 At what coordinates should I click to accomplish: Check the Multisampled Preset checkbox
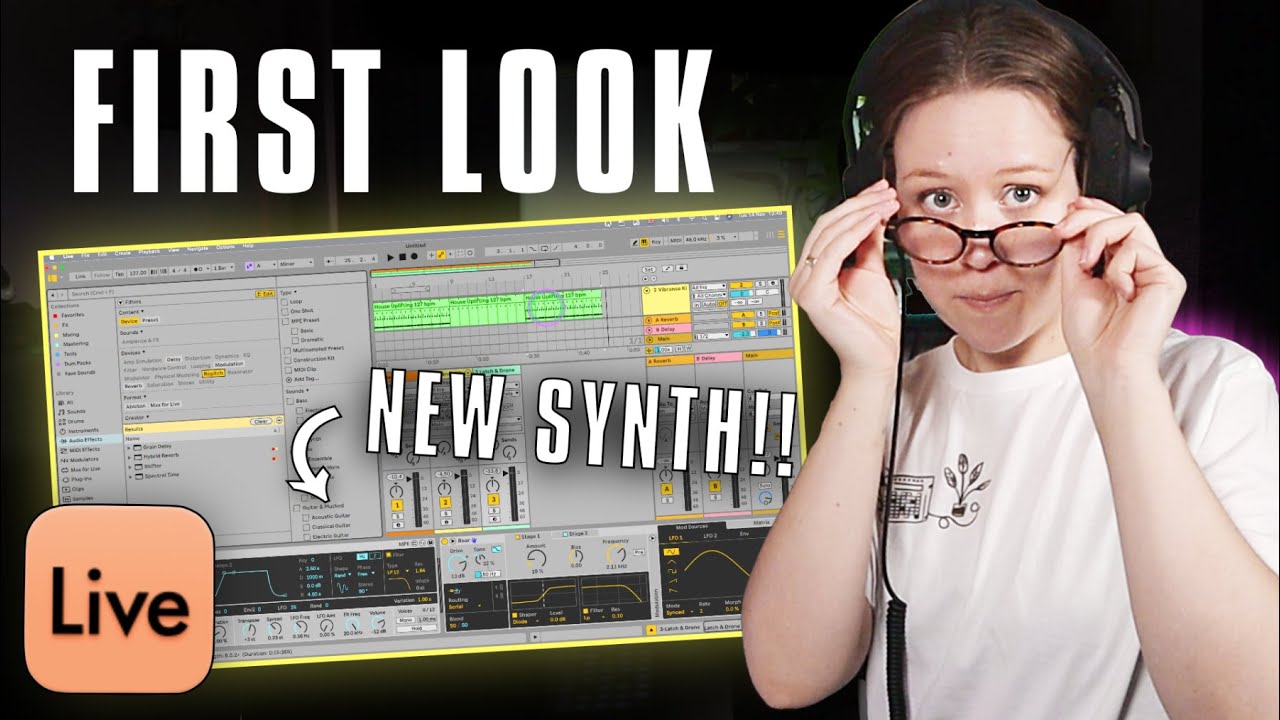point(287,351)
